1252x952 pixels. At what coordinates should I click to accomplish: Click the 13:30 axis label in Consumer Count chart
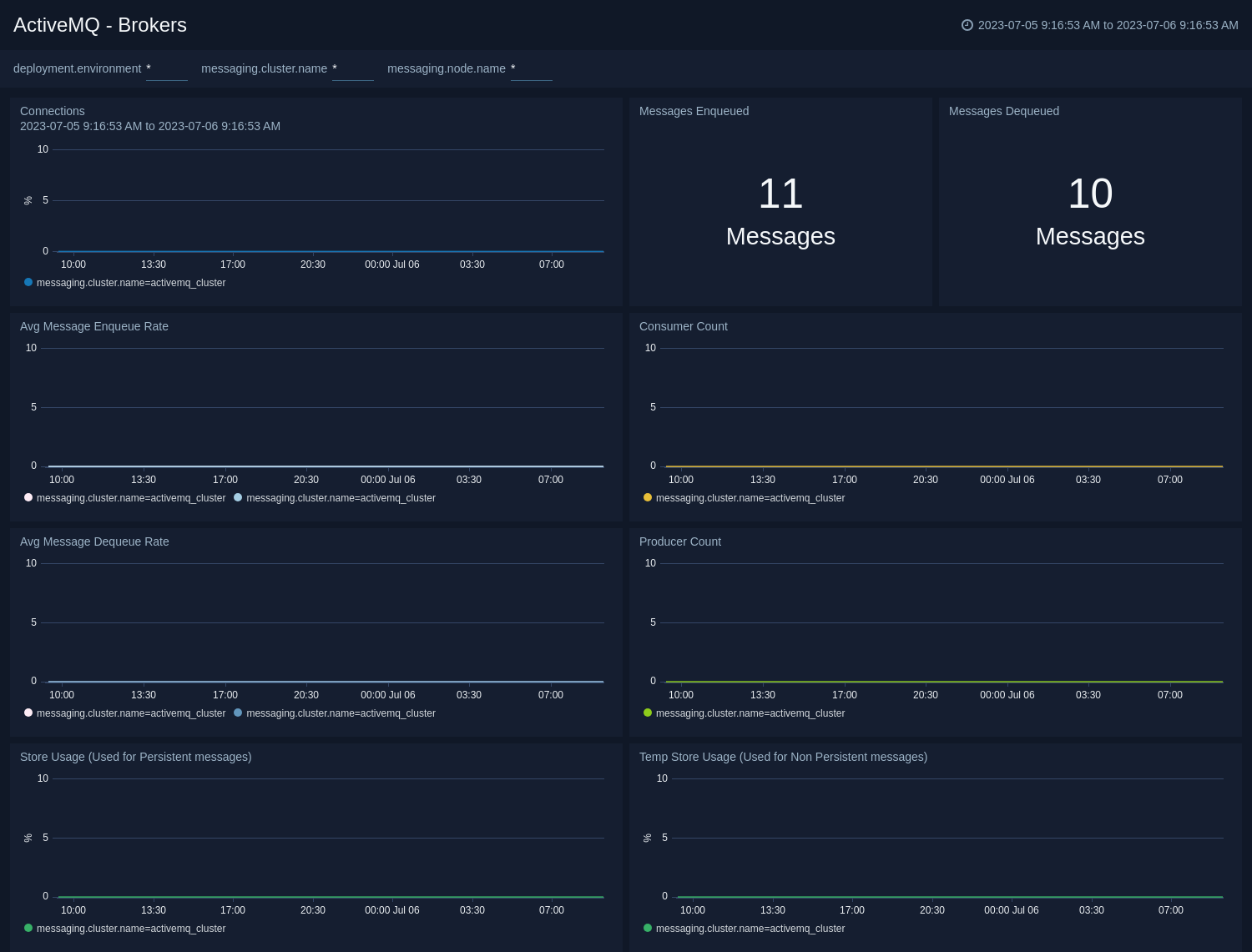(x=763, y=480)
